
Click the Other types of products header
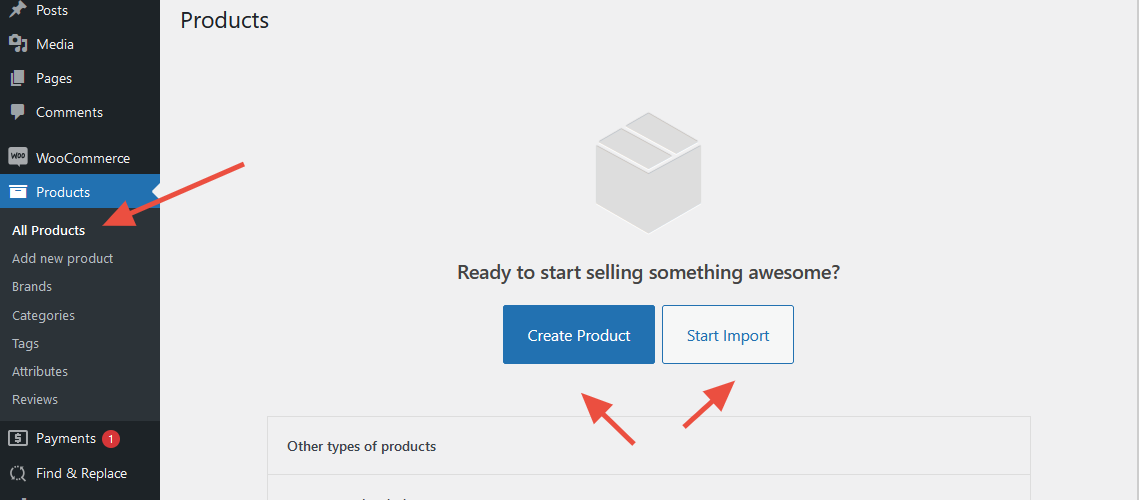[361, 446]
